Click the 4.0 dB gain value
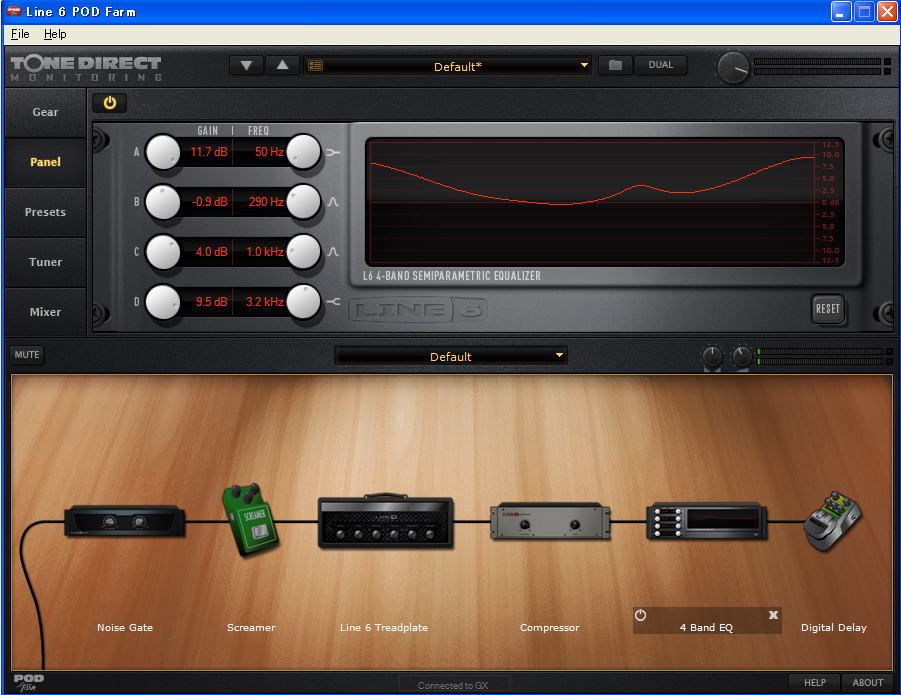Viewport: 901px width, 695px height. tap(211, 252)
